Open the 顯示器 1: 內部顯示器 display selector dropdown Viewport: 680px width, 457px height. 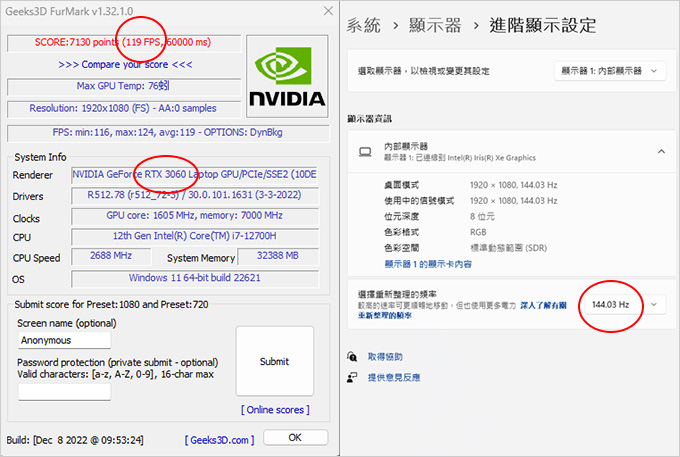(x=610, y=71)
